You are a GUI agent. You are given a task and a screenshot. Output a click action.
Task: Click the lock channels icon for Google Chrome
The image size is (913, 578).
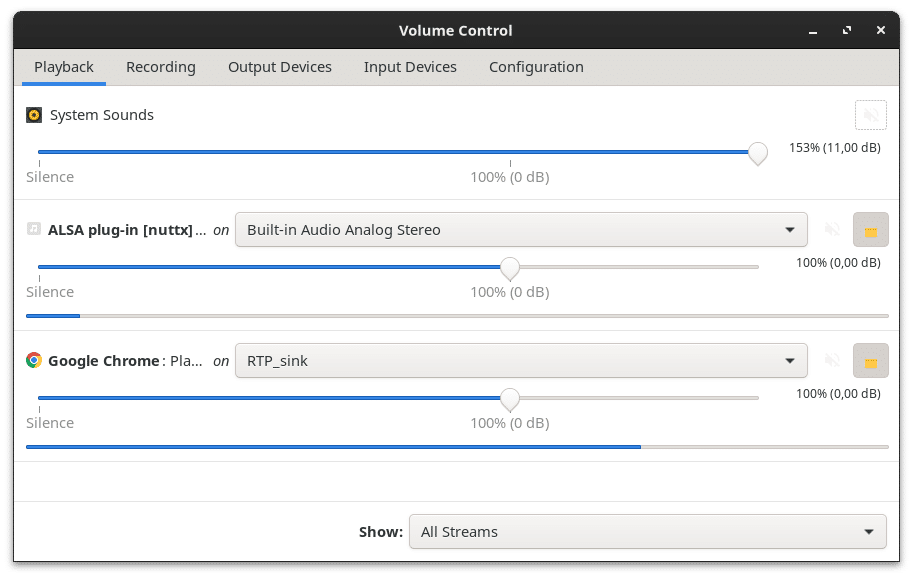point(870,361)
